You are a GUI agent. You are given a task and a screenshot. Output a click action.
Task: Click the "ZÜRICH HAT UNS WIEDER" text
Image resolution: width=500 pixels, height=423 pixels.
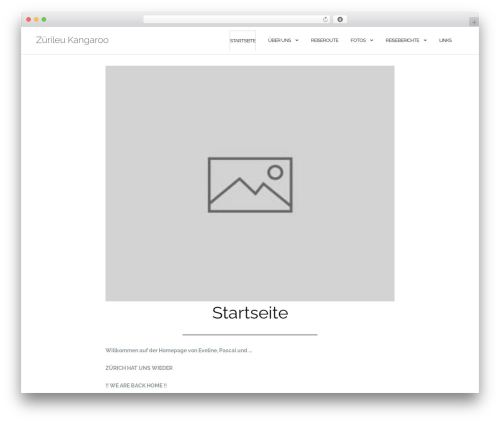coord(139,368)
